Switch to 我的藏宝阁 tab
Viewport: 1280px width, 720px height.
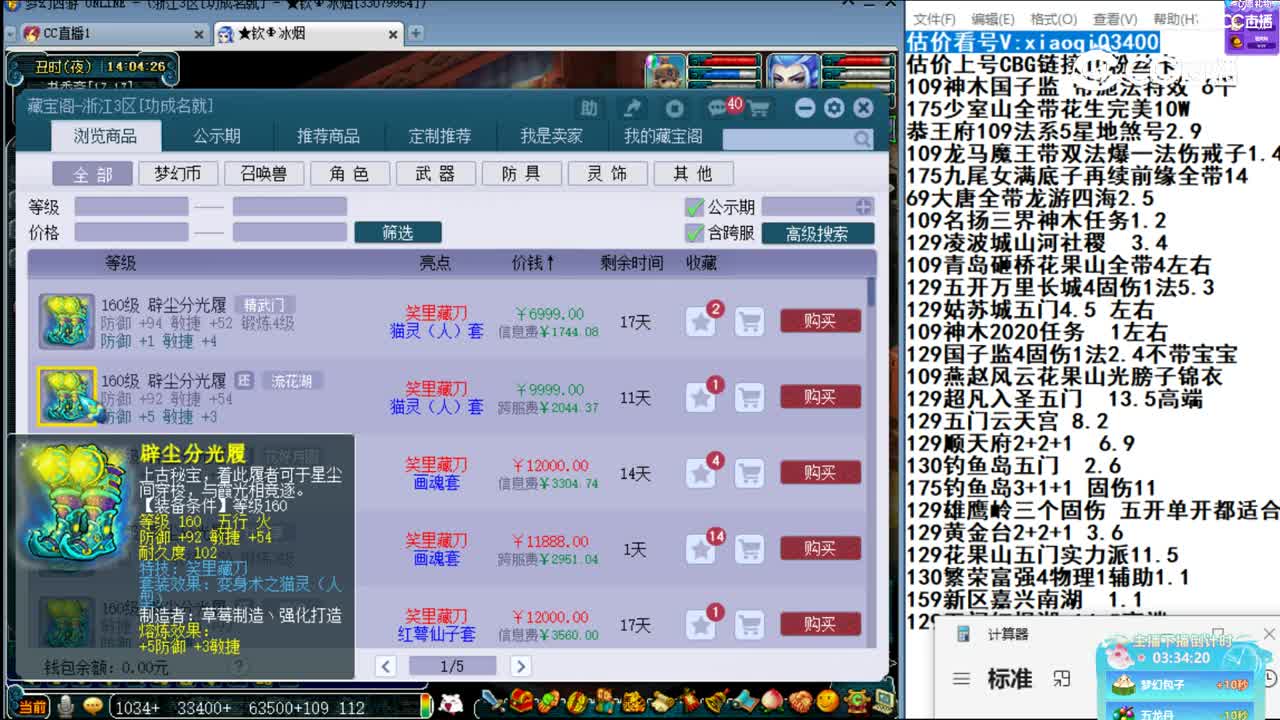coord(663,136)
